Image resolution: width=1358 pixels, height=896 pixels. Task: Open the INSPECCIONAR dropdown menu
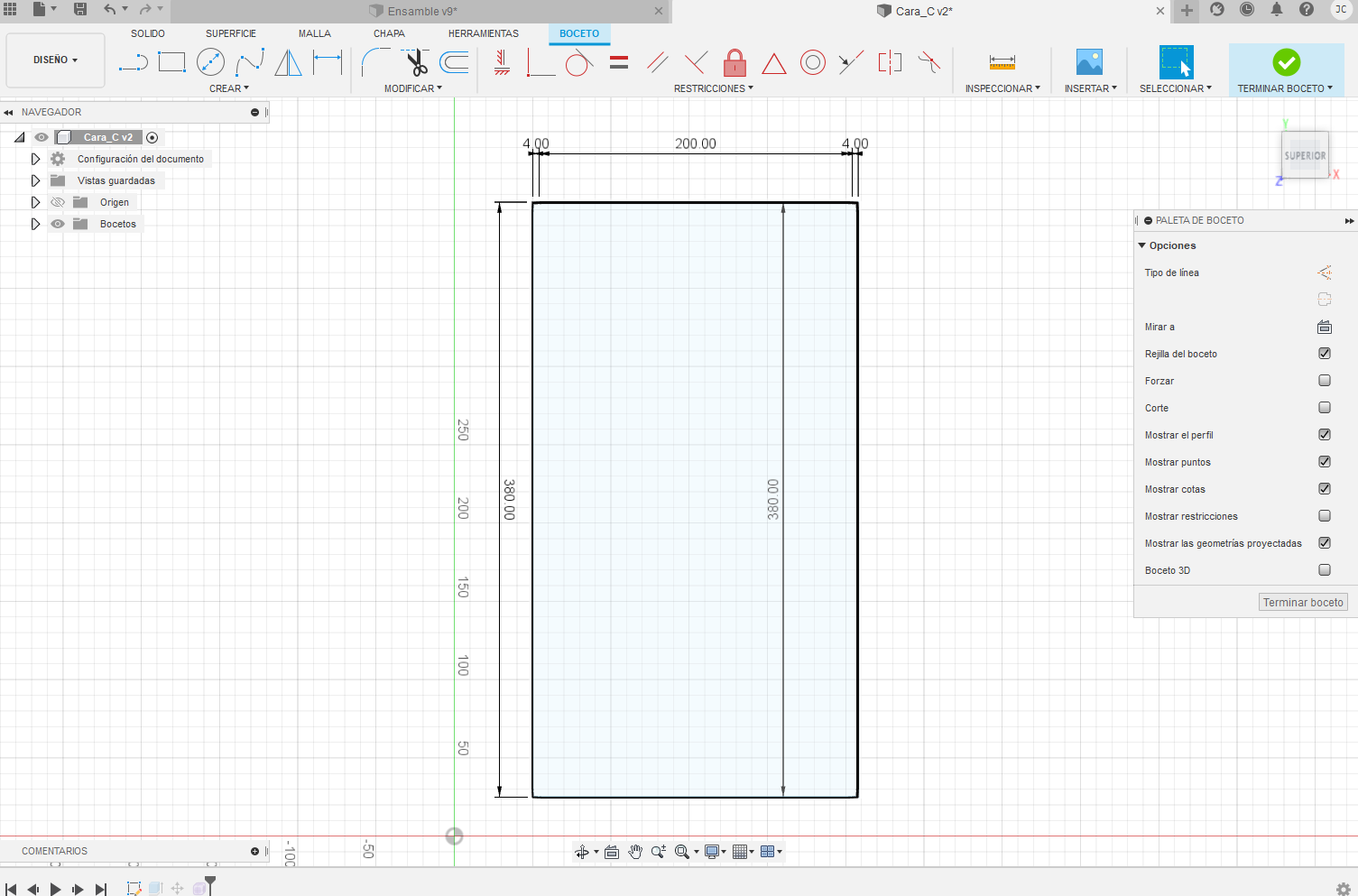1002,88
